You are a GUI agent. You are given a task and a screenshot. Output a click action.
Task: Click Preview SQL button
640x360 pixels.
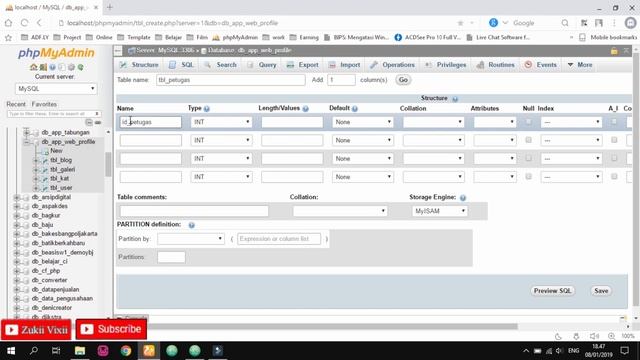[x=552, y=291]
